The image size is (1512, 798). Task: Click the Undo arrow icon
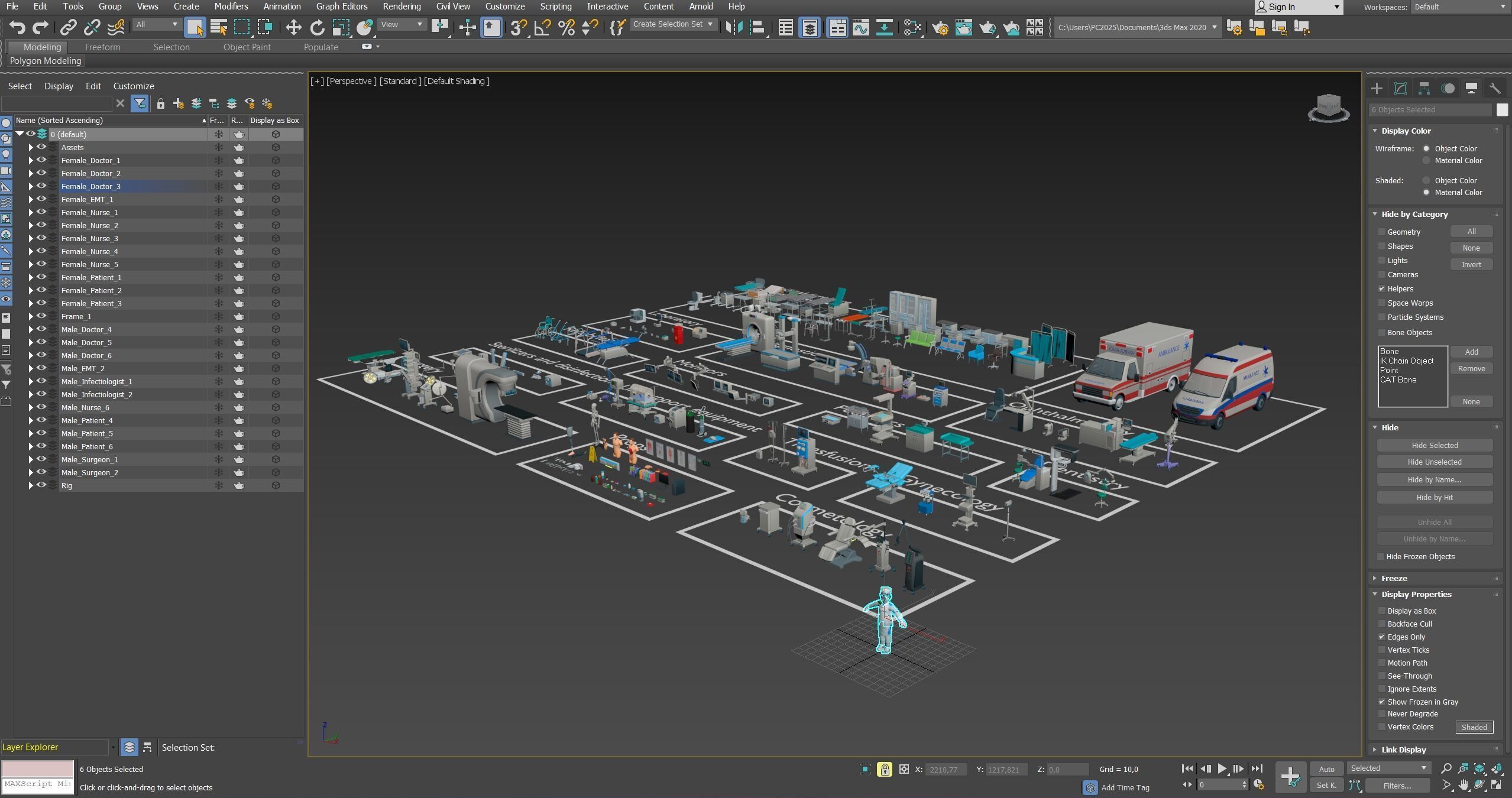[17, 27]
